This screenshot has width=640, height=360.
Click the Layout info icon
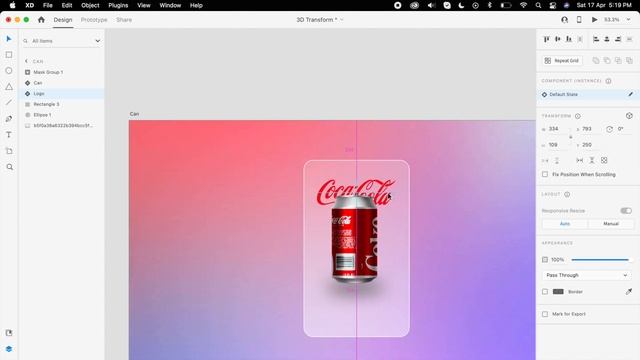click(x=567, y=194)
